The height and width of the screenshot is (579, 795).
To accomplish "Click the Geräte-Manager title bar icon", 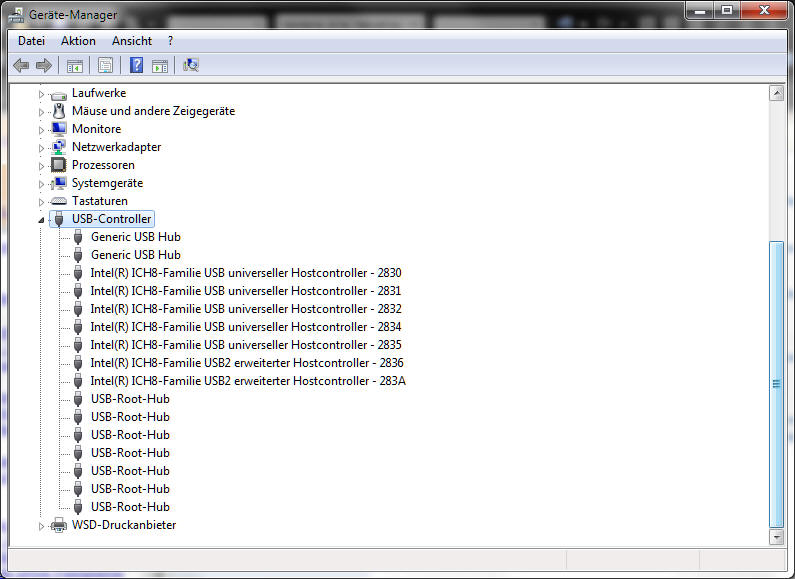I will click(x=16, y=15).
